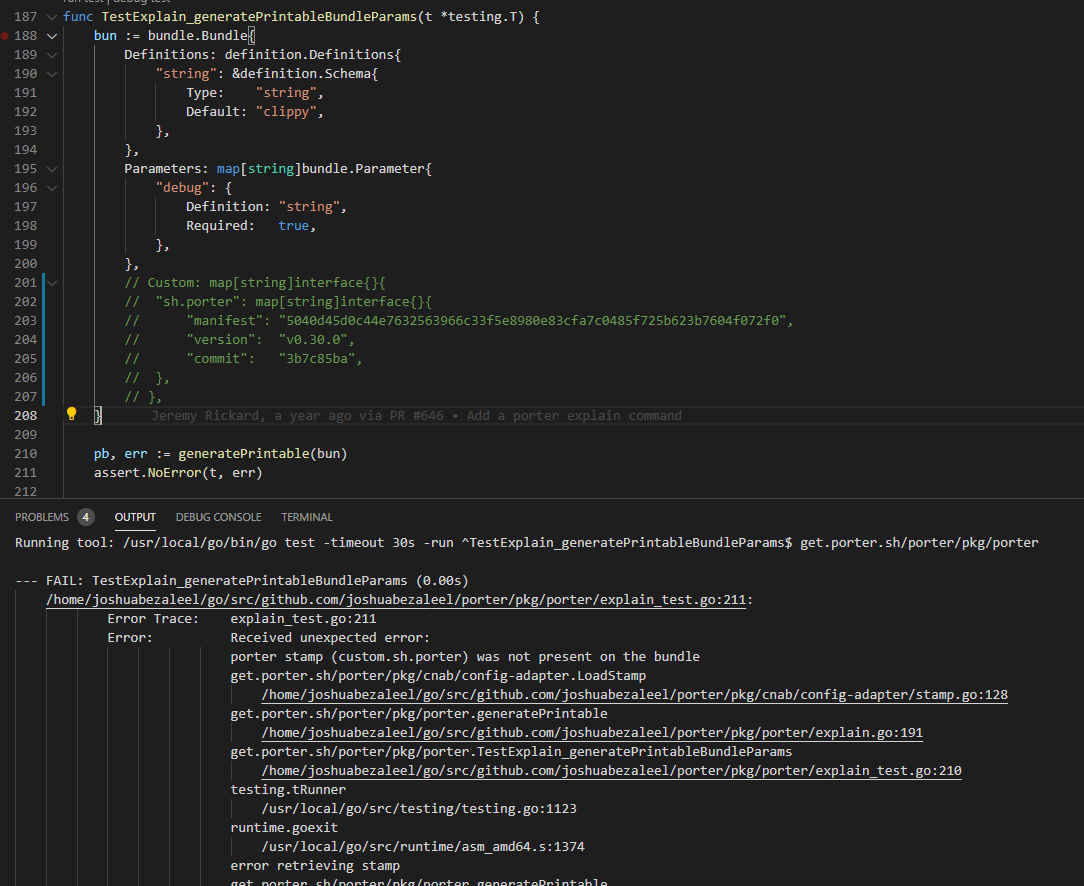Click the Definition: "string" value on line 197
The height and width of the screenshot is (886, 1084).
(x=309, y=207)
